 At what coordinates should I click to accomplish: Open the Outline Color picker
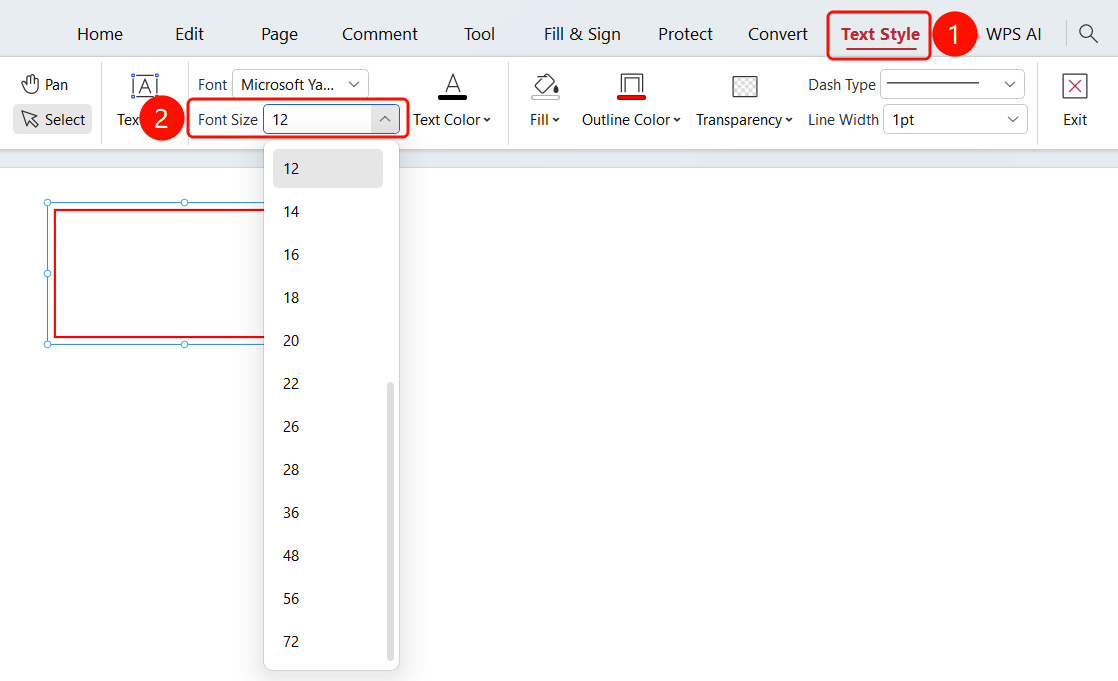click(x=631, y=101)
